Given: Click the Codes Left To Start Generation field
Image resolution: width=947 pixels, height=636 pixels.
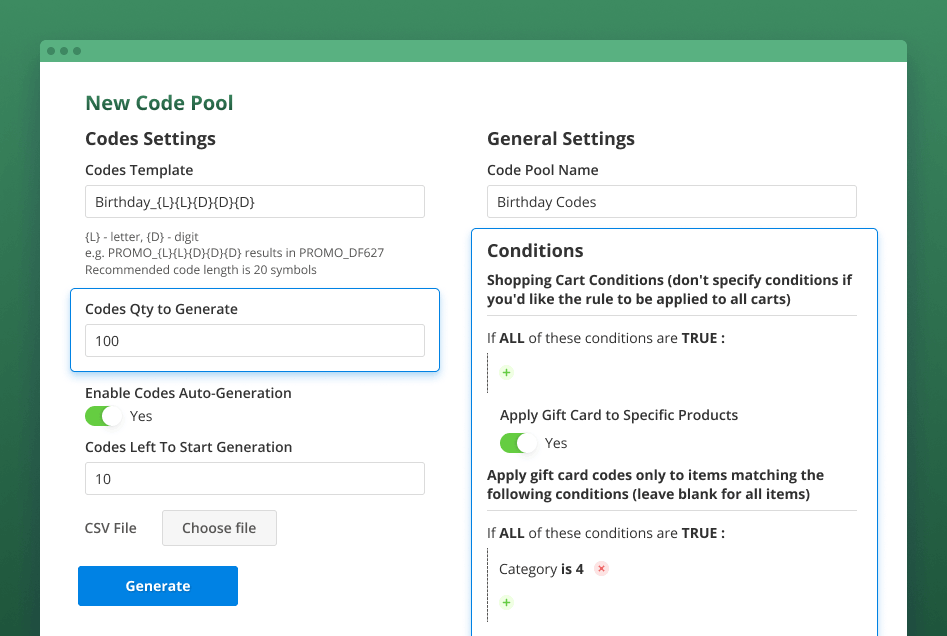Looking at the screenshot, I should pos(254,478).
